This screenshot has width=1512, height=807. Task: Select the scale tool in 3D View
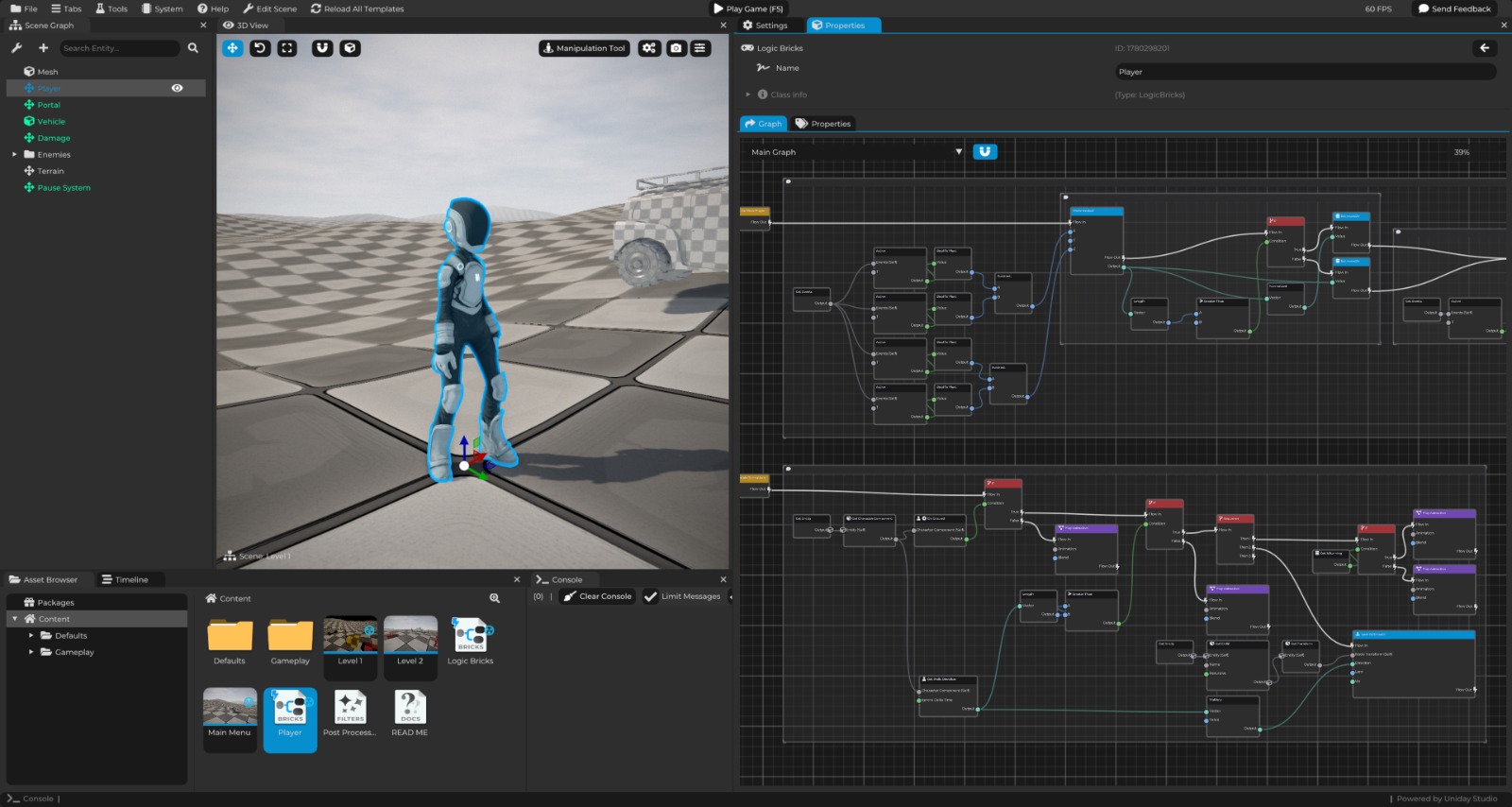click(287, 48)
